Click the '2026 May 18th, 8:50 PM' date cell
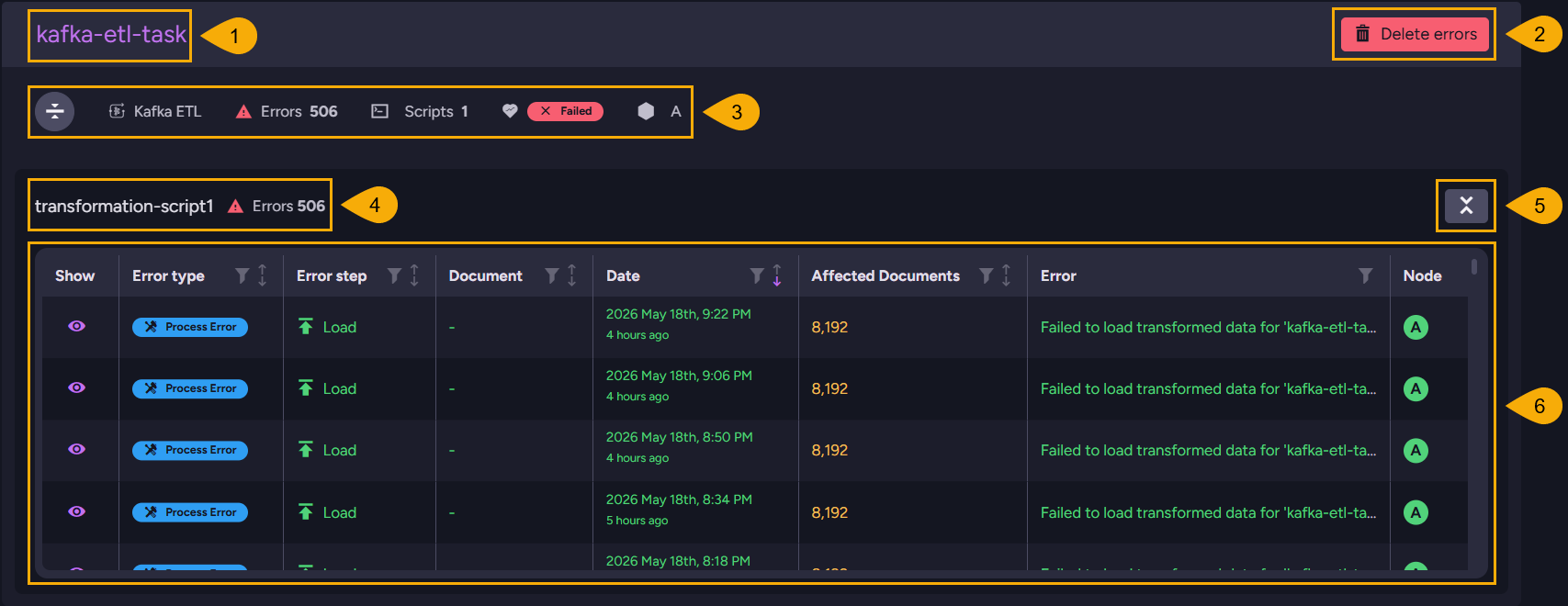 point(680,437)
